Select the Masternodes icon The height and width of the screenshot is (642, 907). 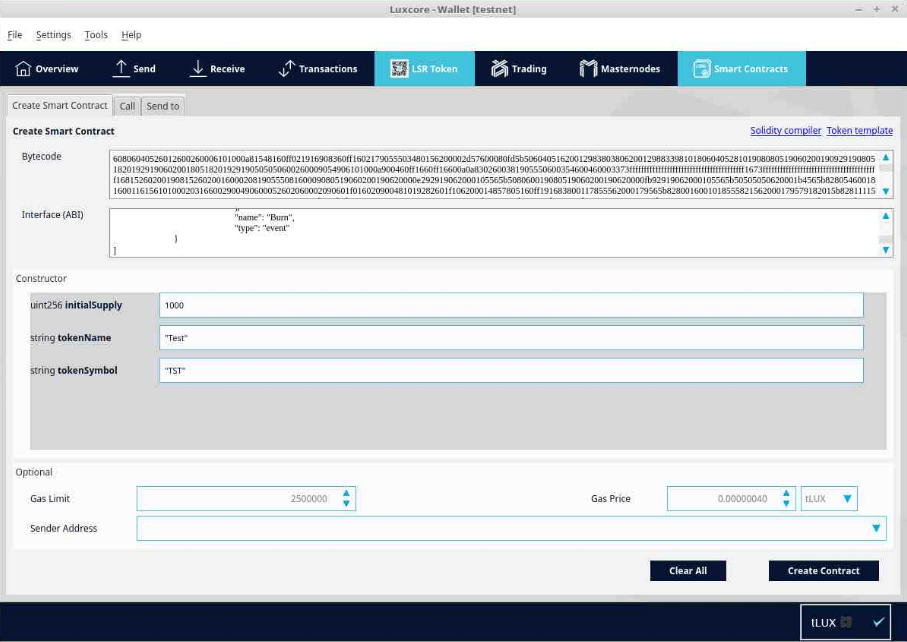point(590,68)
